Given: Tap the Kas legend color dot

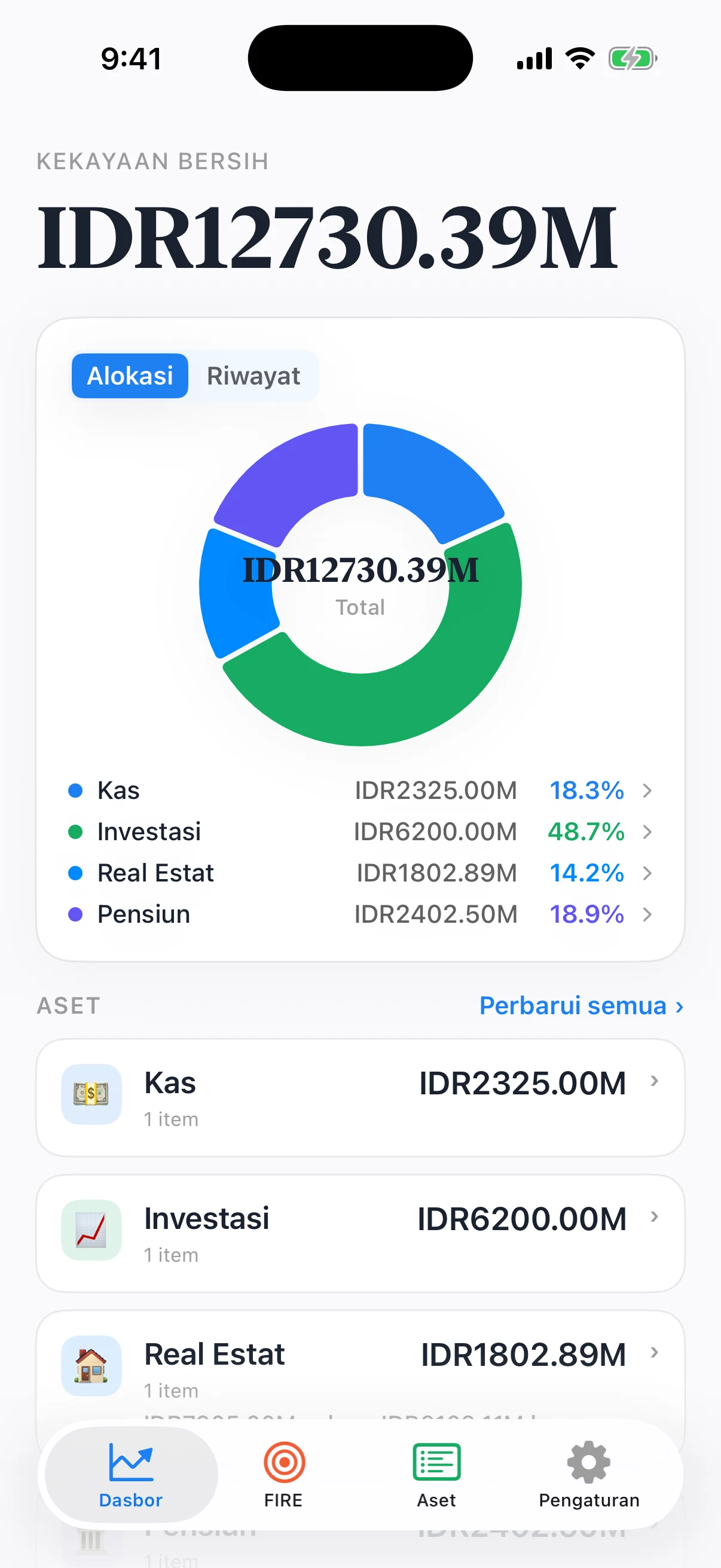Looking at the screenshot, I should pos(75,790).
